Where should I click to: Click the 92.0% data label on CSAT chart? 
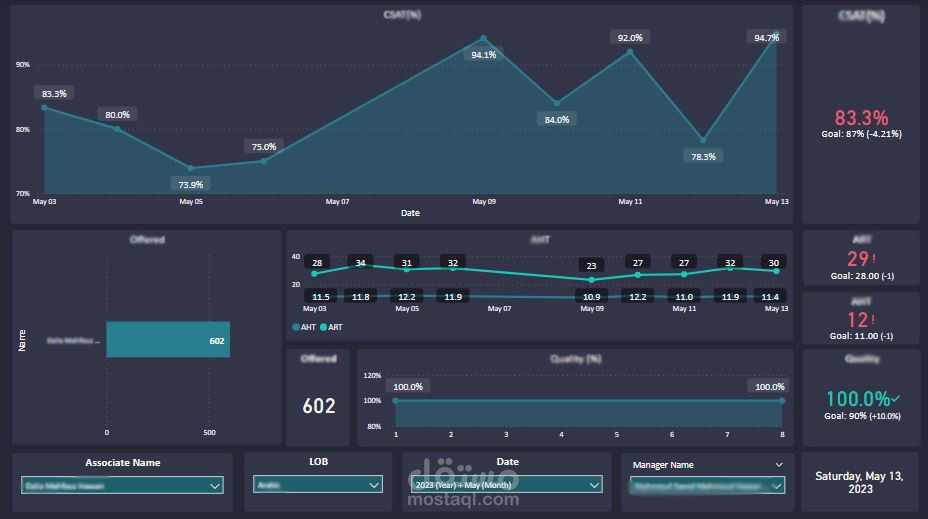click(630, 38)
